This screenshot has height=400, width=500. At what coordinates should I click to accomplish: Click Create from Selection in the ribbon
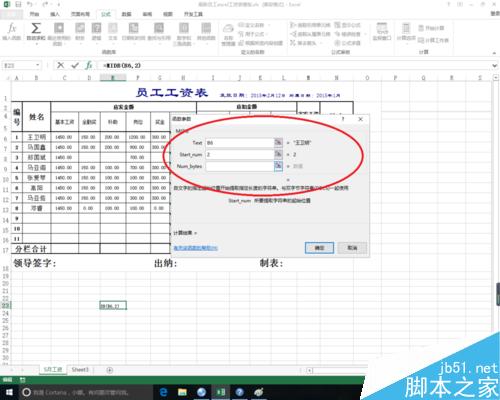pos(260,43)
